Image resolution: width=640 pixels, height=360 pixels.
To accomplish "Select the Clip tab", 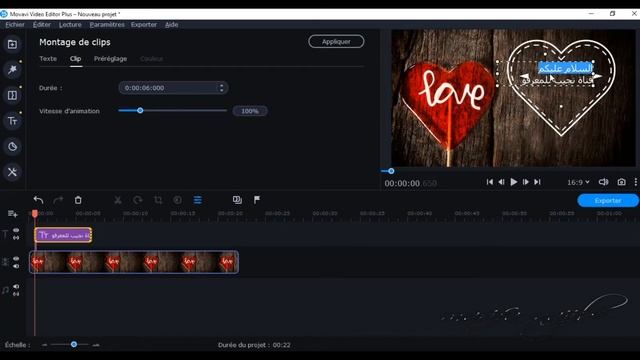I will (76, 59).
